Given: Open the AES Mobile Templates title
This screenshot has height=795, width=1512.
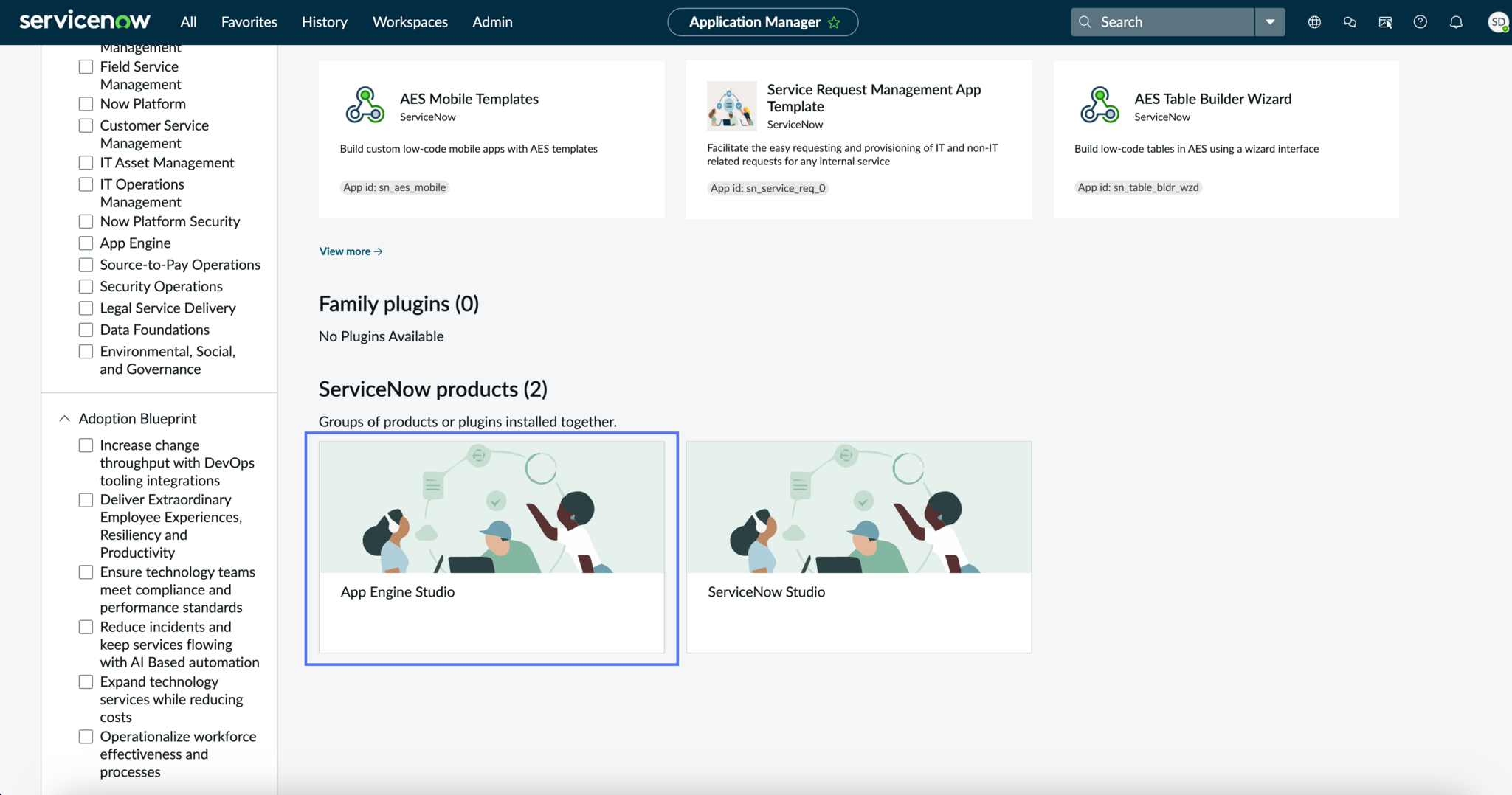Looking at the screenshot, I should (x=469, y=99).
